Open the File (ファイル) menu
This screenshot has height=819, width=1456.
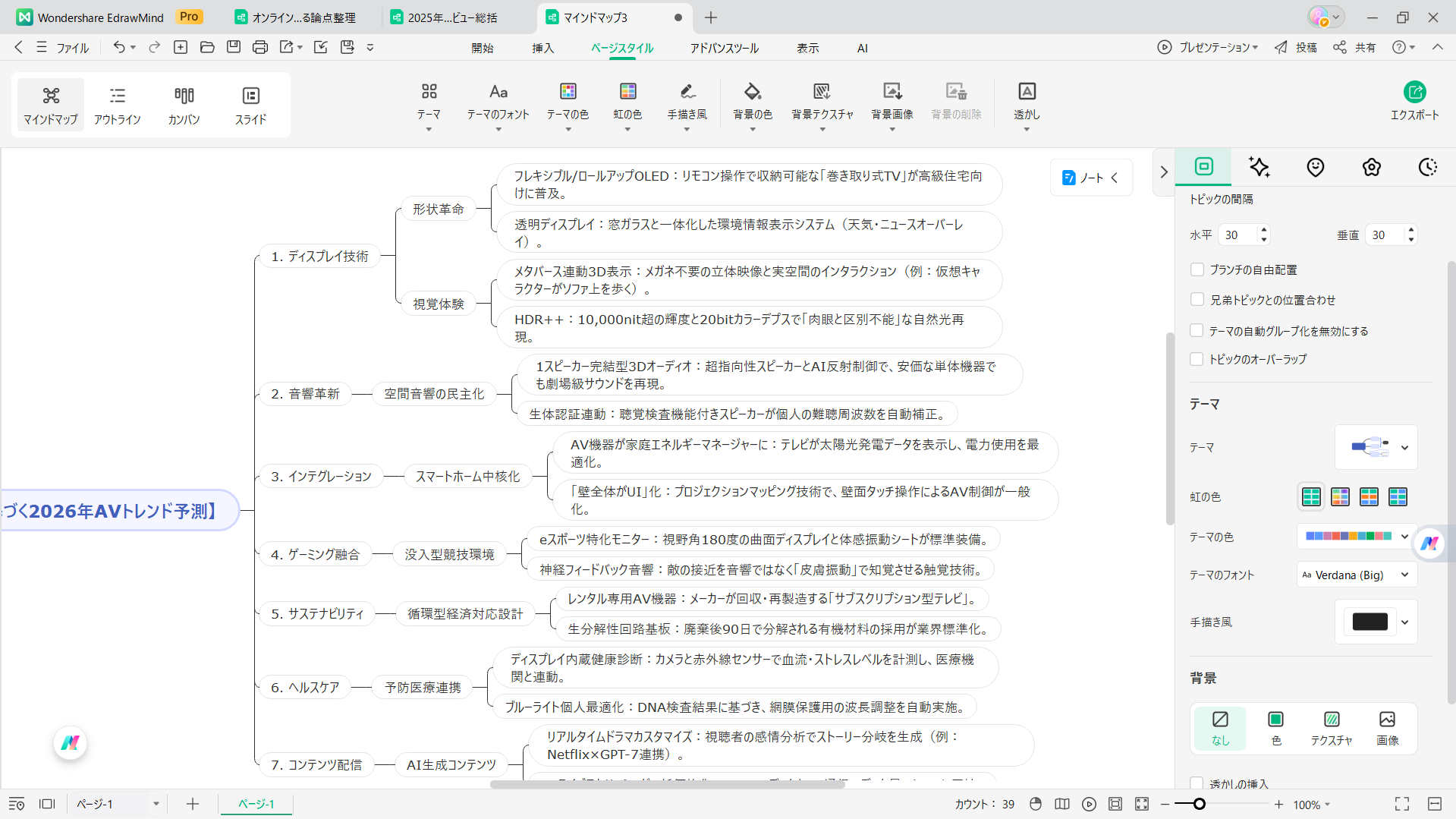click(64, 47)
